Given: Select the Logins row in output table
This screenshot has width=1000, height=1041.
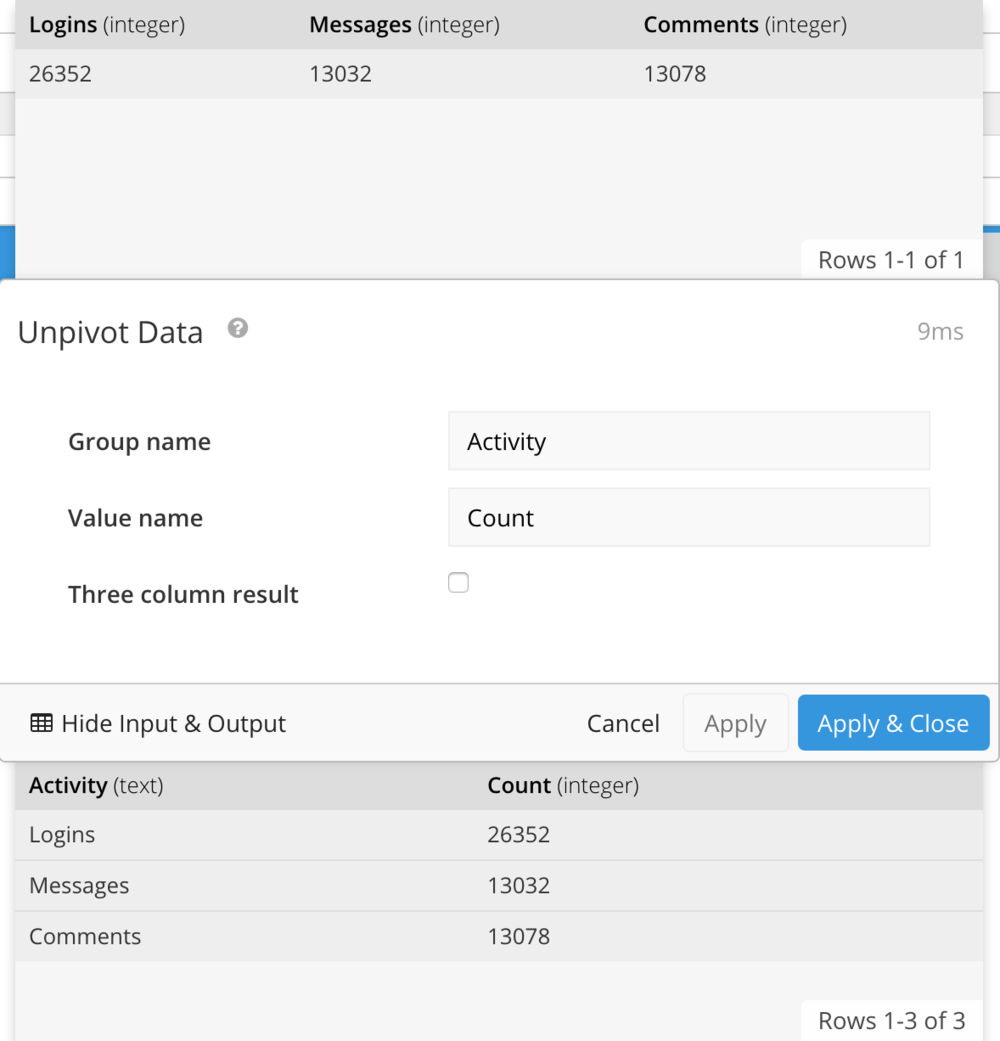Looking at the screenshot, I should click(499, 835).
